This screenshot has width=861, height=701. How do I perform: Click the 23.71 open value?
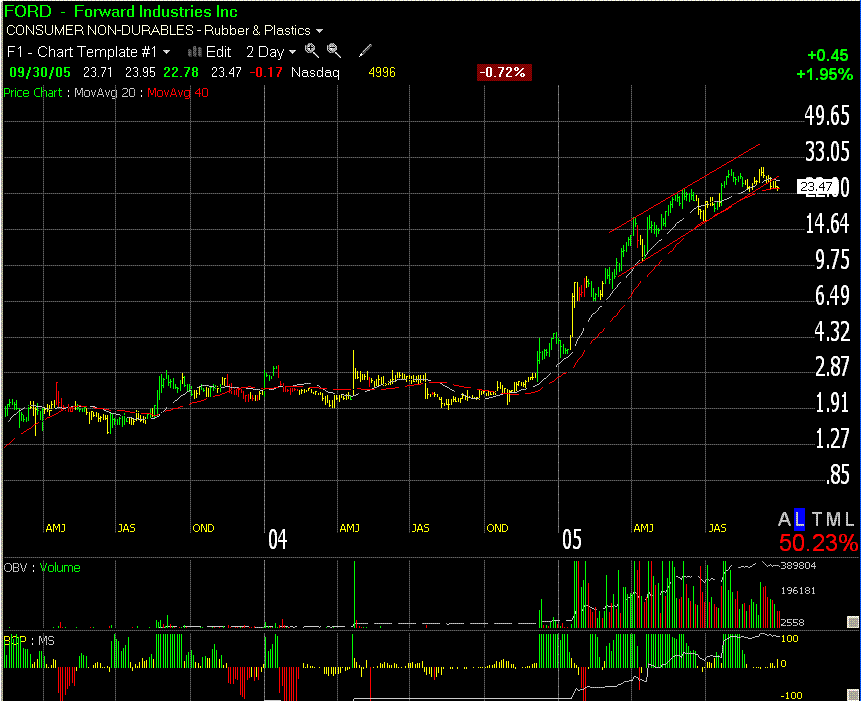[x=98, y=72]
